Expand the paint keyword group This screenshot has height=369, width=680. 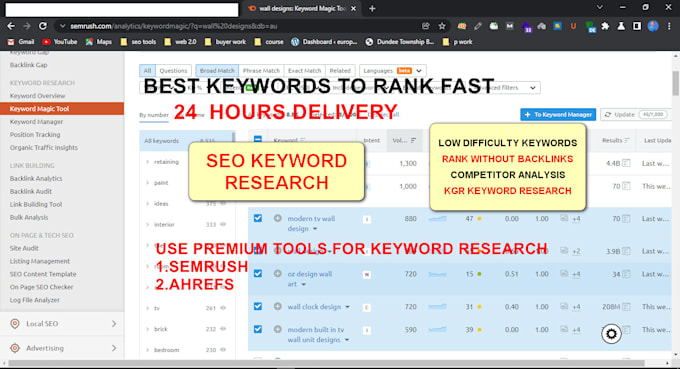click(x=147, y=183)
